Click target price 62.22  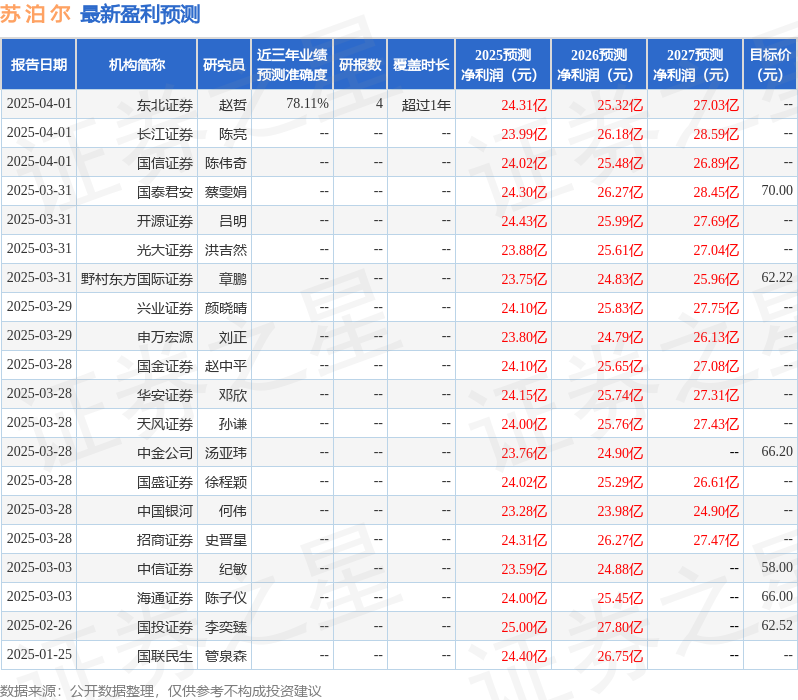pyautogui.click(x=777, y=277)
